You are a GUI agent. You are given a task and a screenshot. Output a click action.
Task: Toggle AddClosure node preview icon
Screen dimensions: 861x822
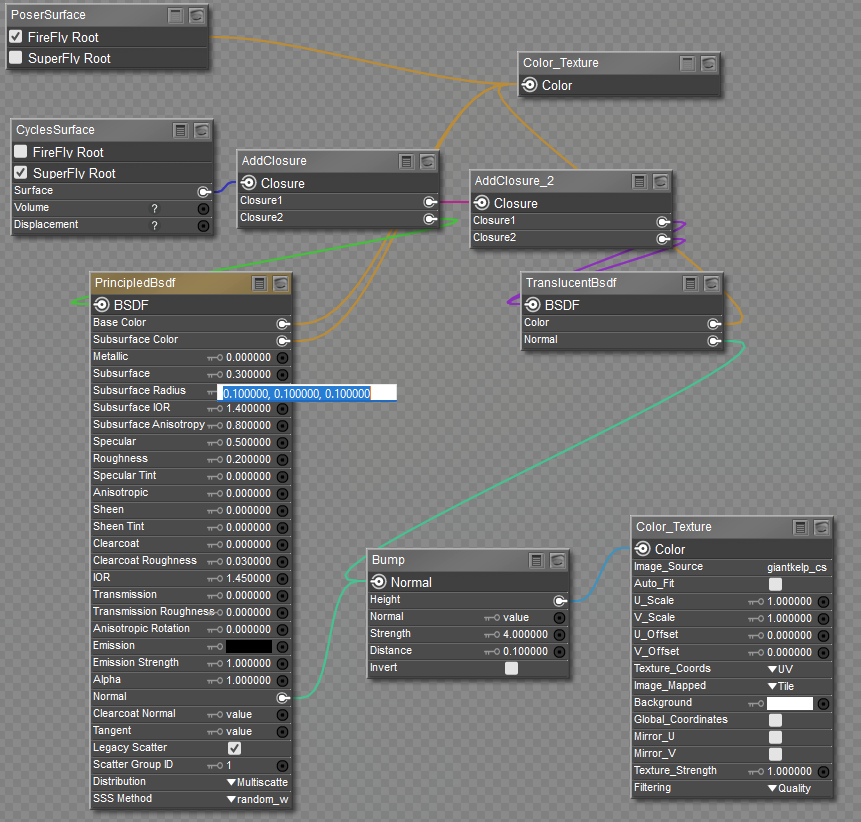point(427,161)
